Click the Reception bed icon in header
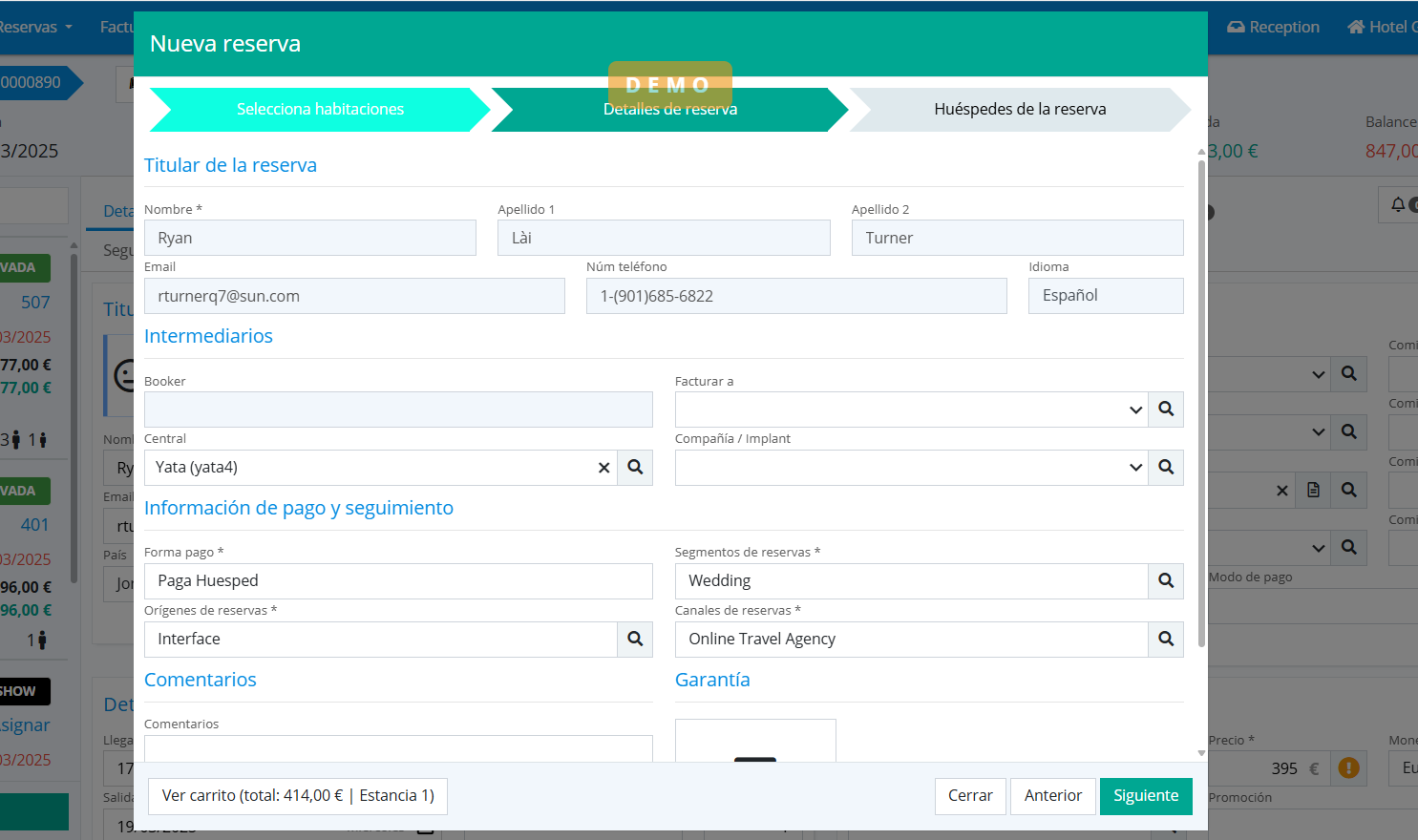The width and height of the screenshot is (1418, 840). pos(1236,27)
